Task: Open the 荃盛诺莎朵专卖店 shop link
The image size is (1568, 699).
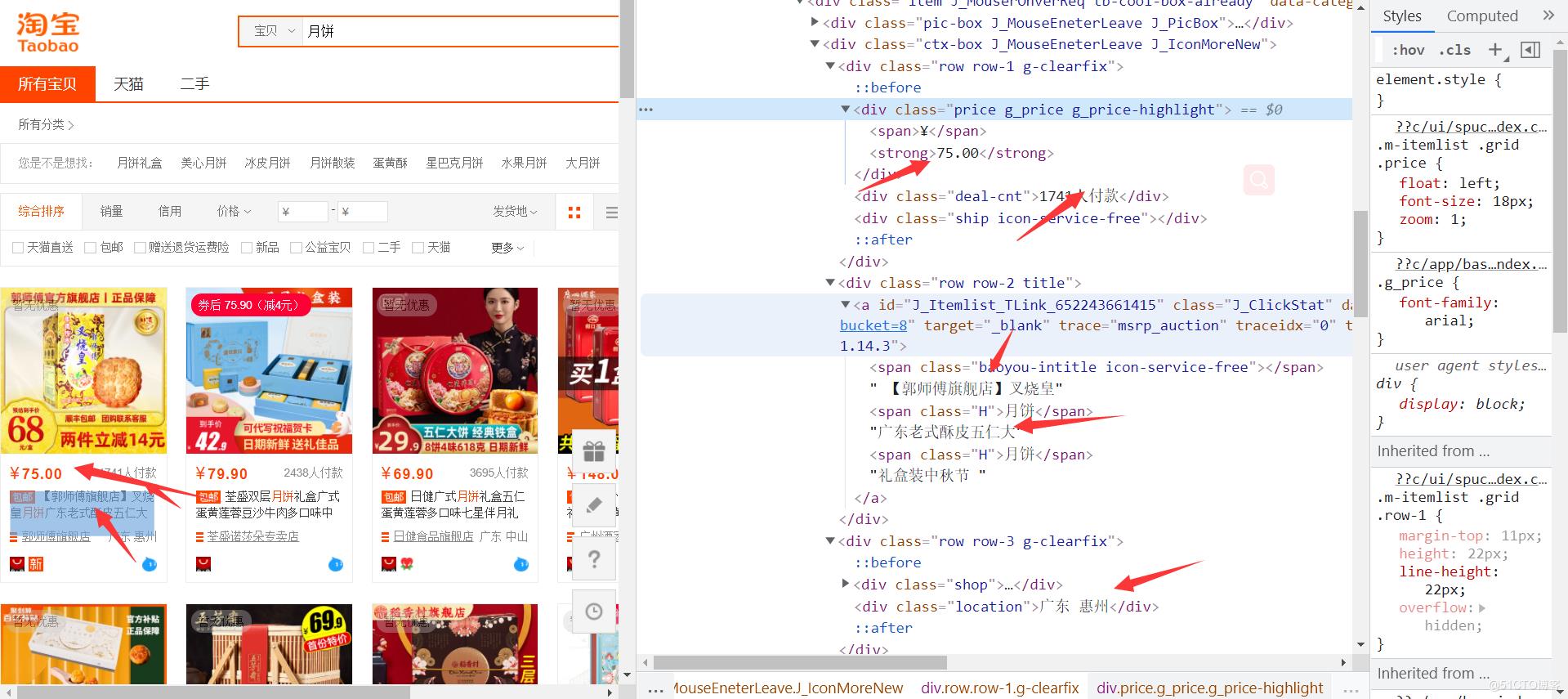Action: [x=252, y=536]
